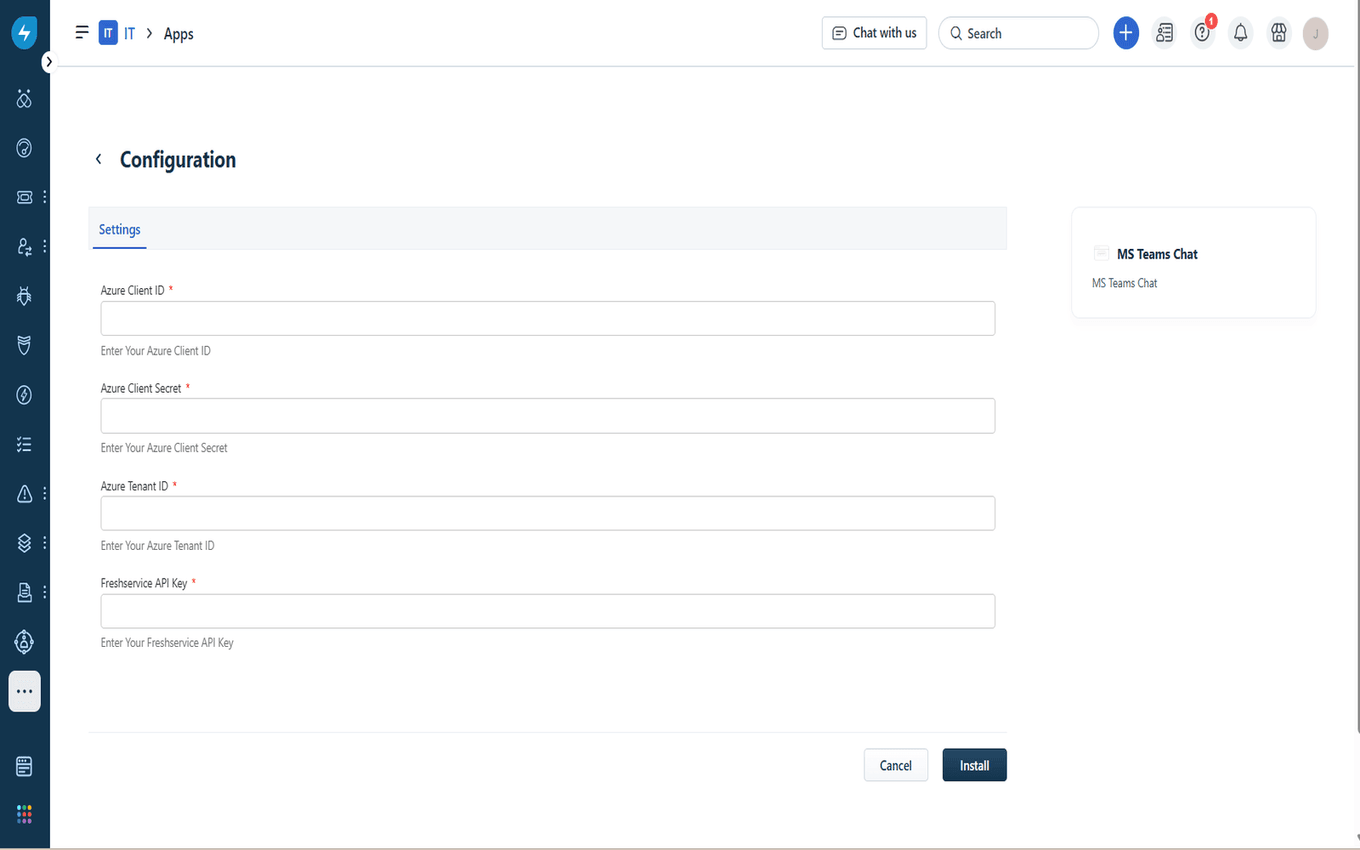Open the Changes person-arrows icon in sidebar
Screen dimensions: 1360x850
coord(25,246)
